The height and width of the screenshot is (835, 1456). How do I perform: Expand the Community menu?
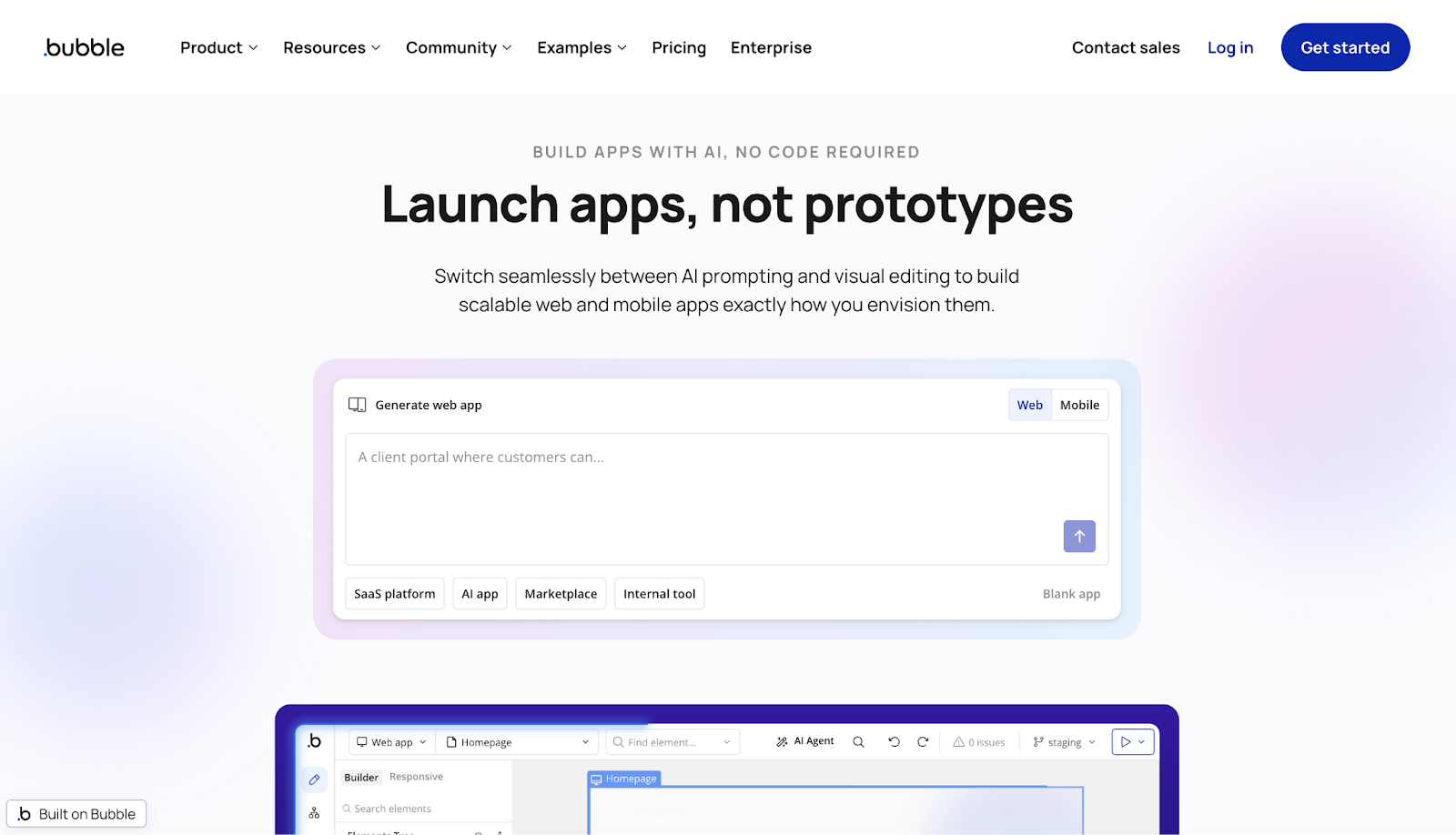(x=459, y=47)
